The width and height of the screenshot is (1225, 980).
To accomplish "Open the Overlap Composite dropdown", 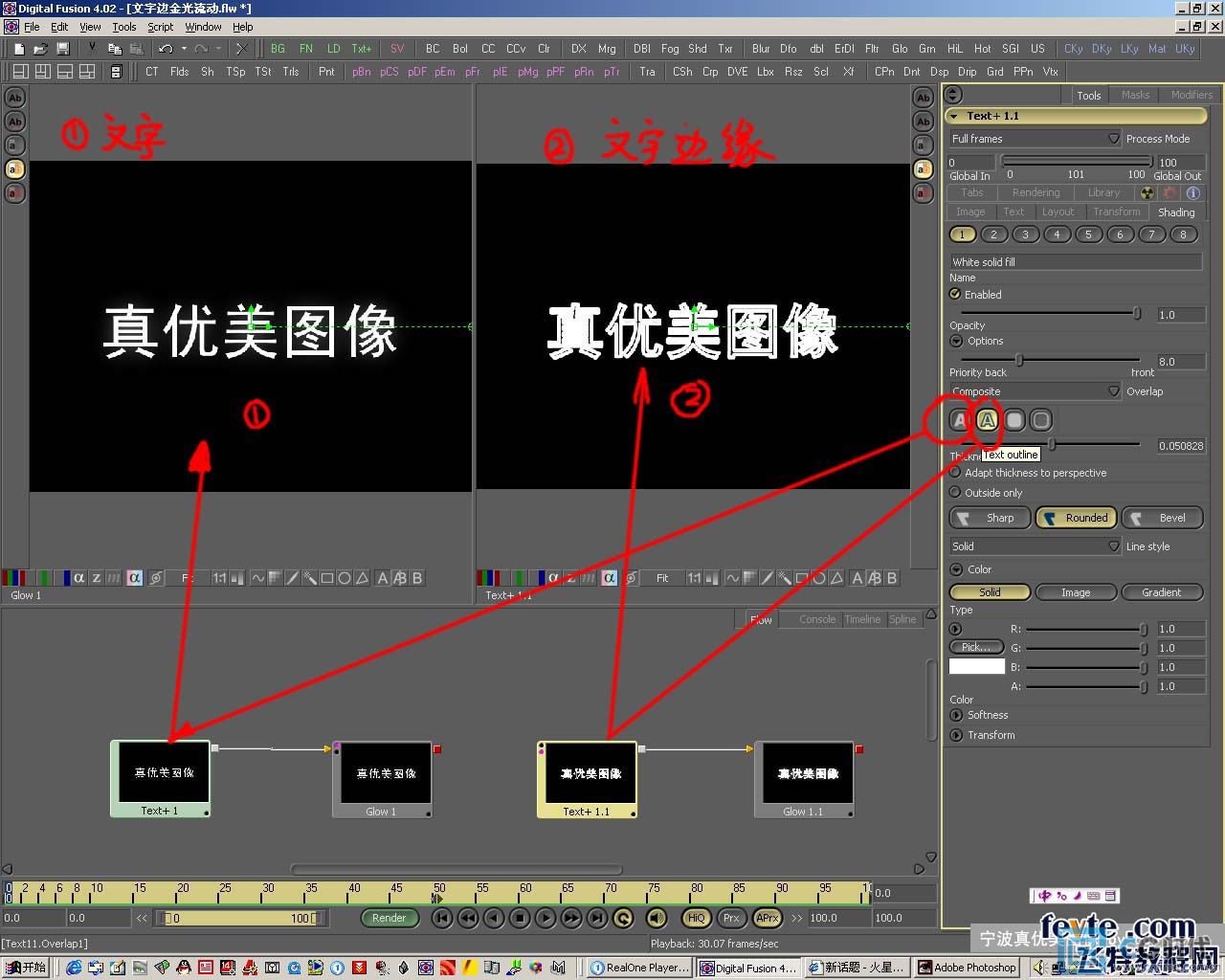I will (1034, 391).
